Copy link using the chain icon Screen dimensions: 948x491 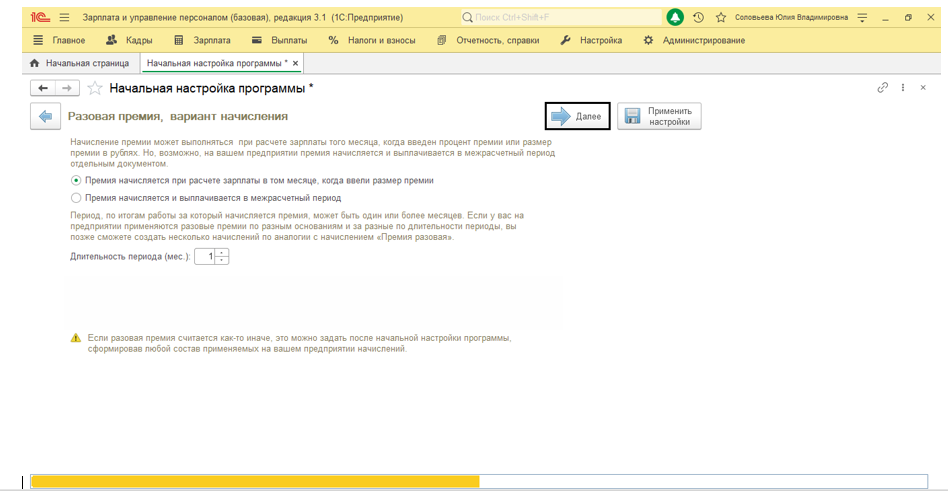[x=883, y=88]
